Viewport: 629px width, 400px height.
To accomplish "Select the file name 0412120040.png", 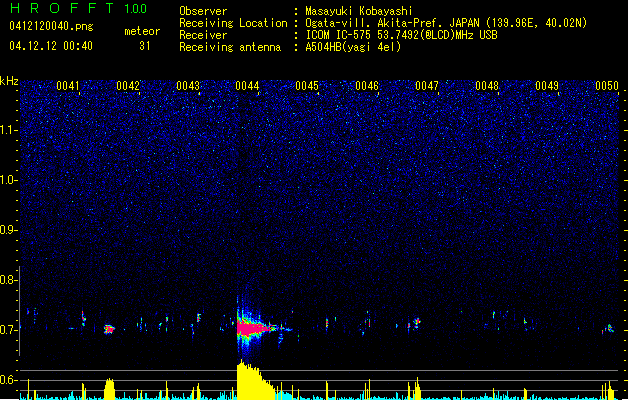I will click(x=51, y=26).
